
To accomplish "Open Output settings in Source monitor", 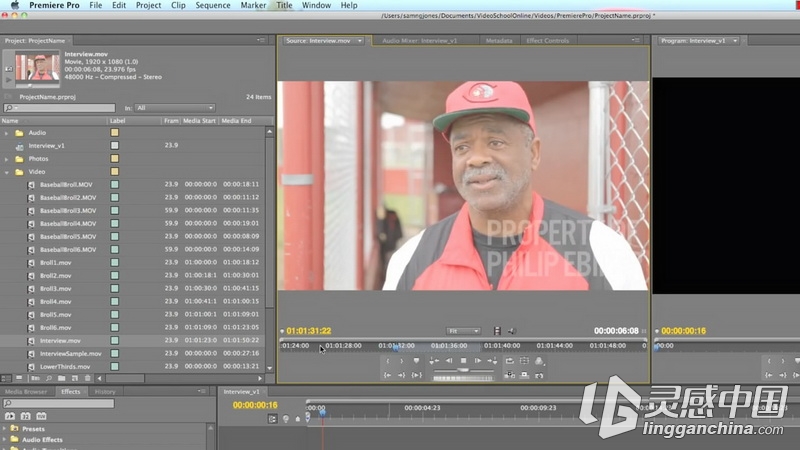I will [539, 361].
